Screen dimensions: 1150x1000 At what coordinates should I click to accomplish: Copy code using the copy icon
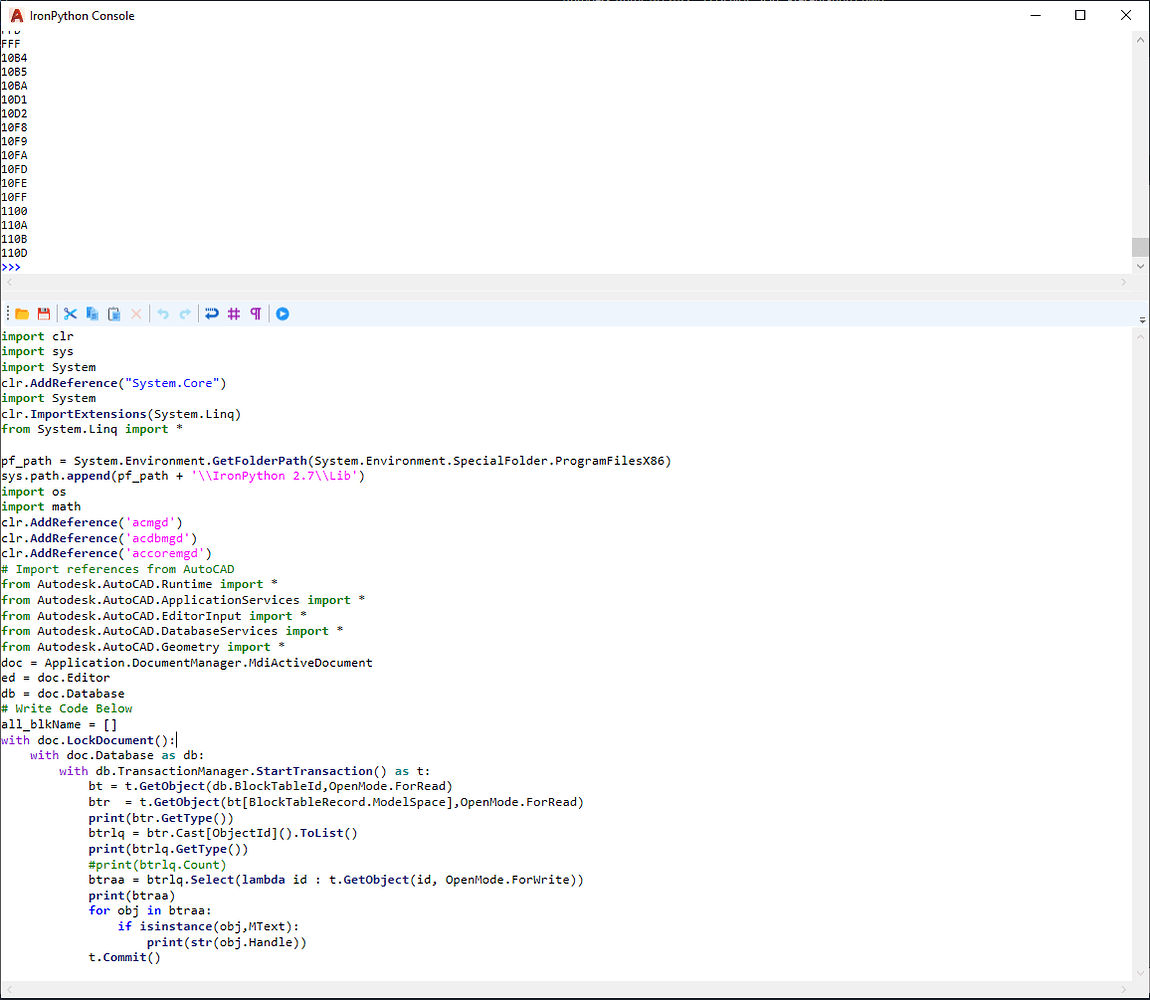coord(92,313)
